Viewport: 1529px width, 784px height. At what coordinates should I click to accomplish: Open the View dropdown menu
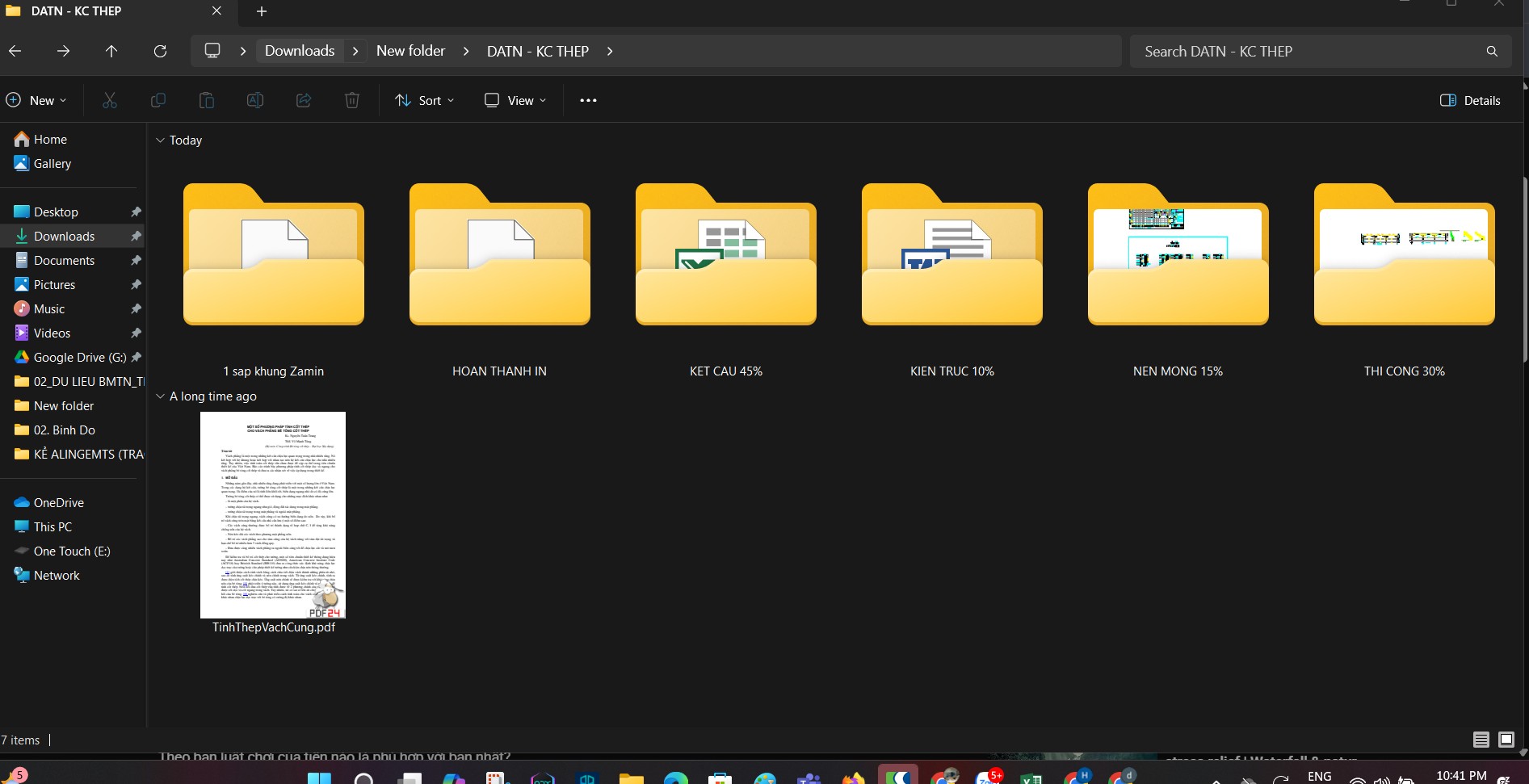[515, 100]
